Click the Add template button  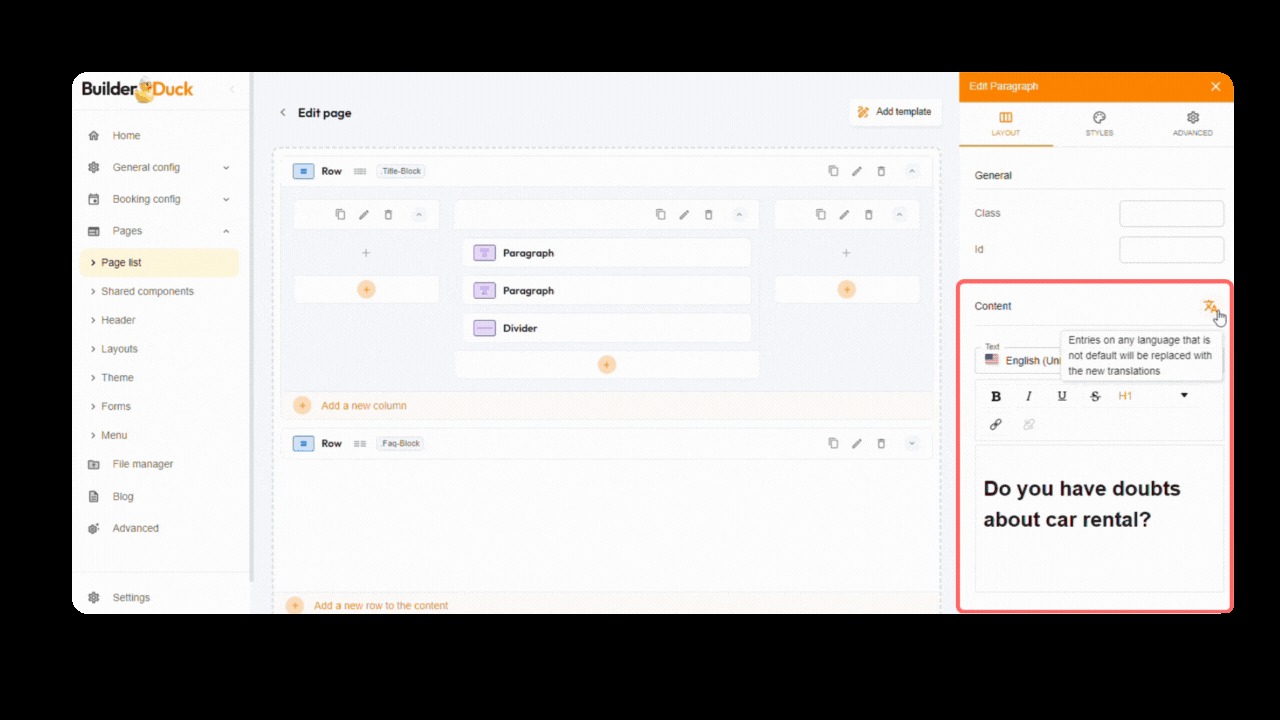click(x=895, y=112)
